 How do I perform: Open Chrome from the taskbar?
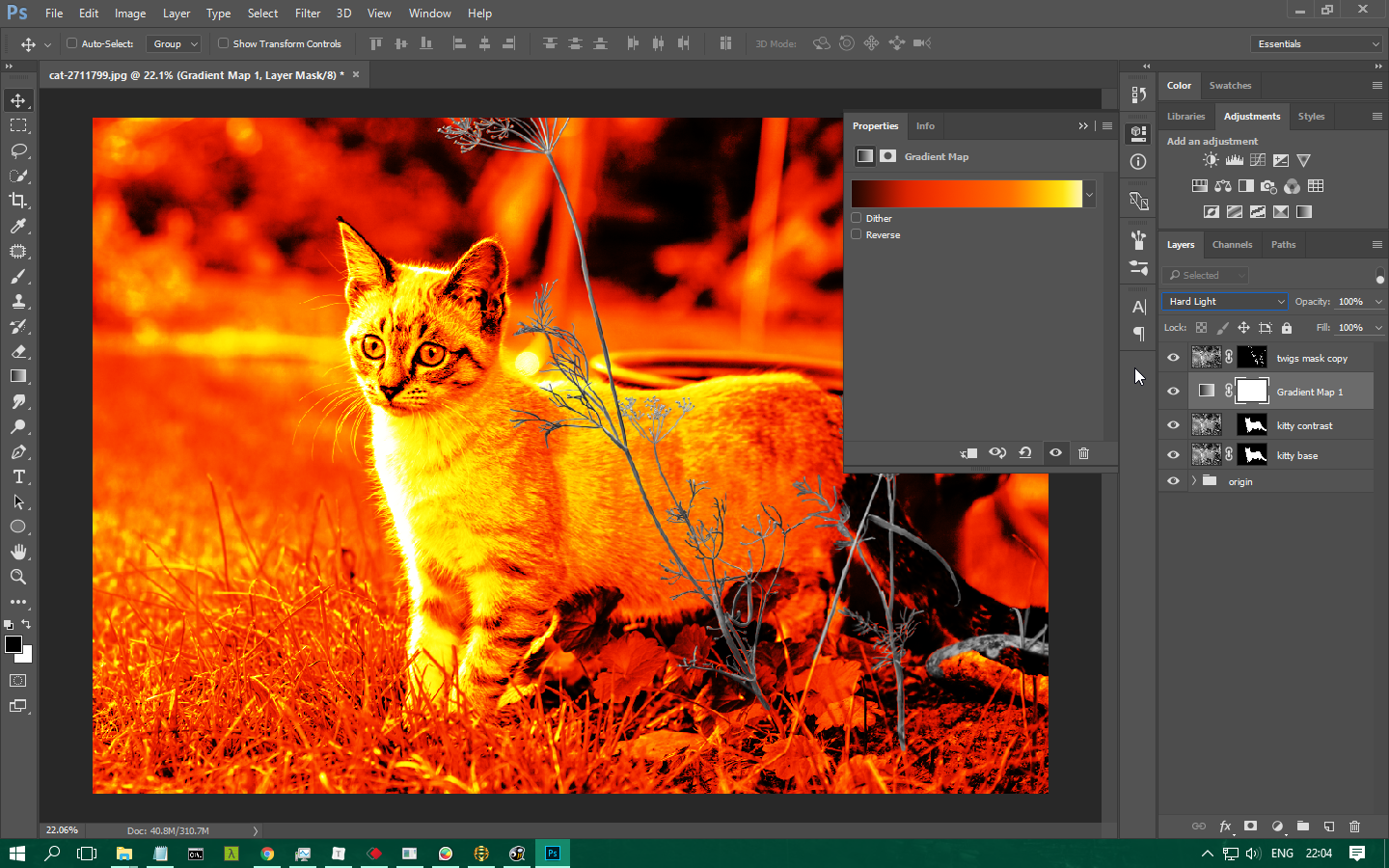click(x=267, y=854)
